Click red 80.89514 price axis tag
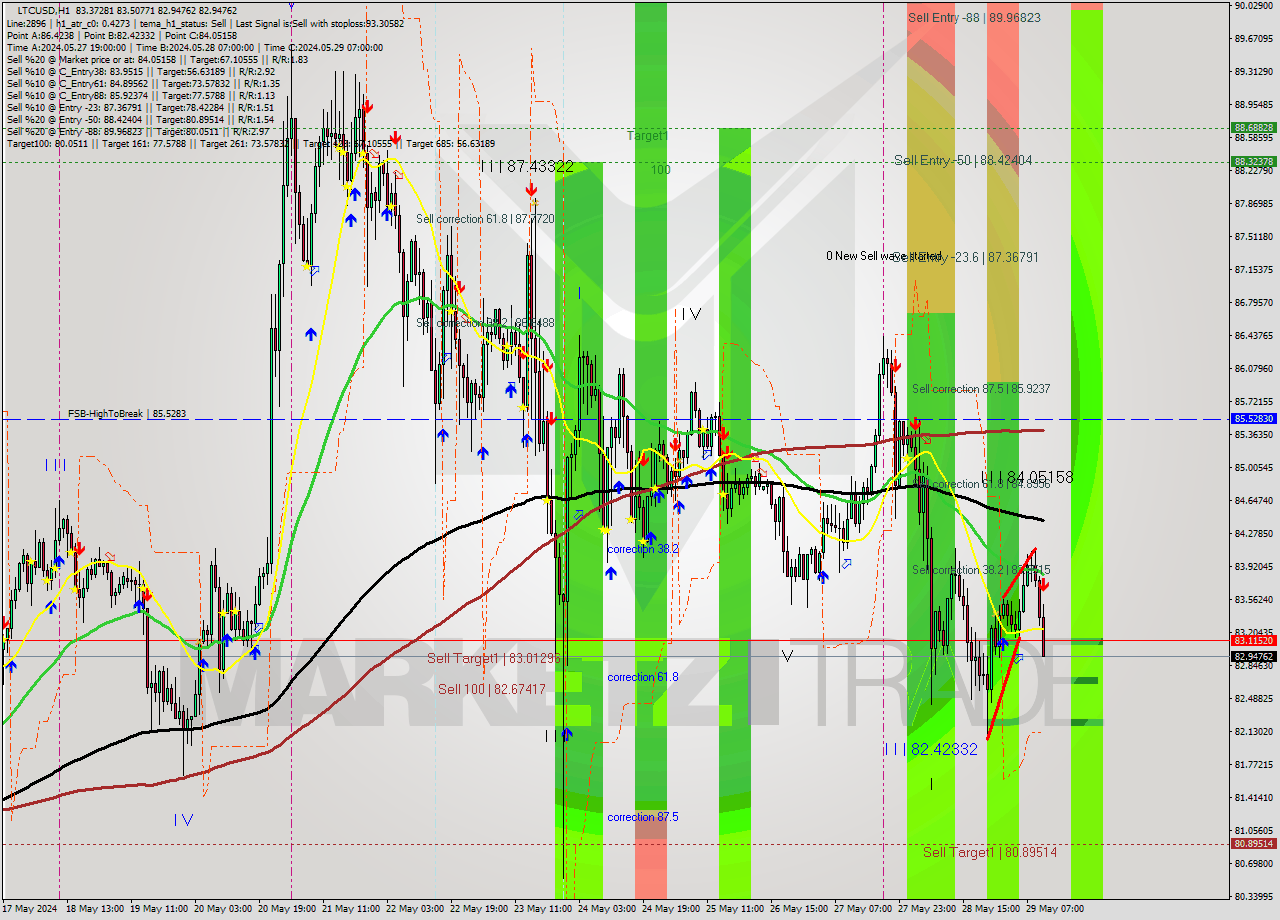1280x920 pixels. [1253, 844]
